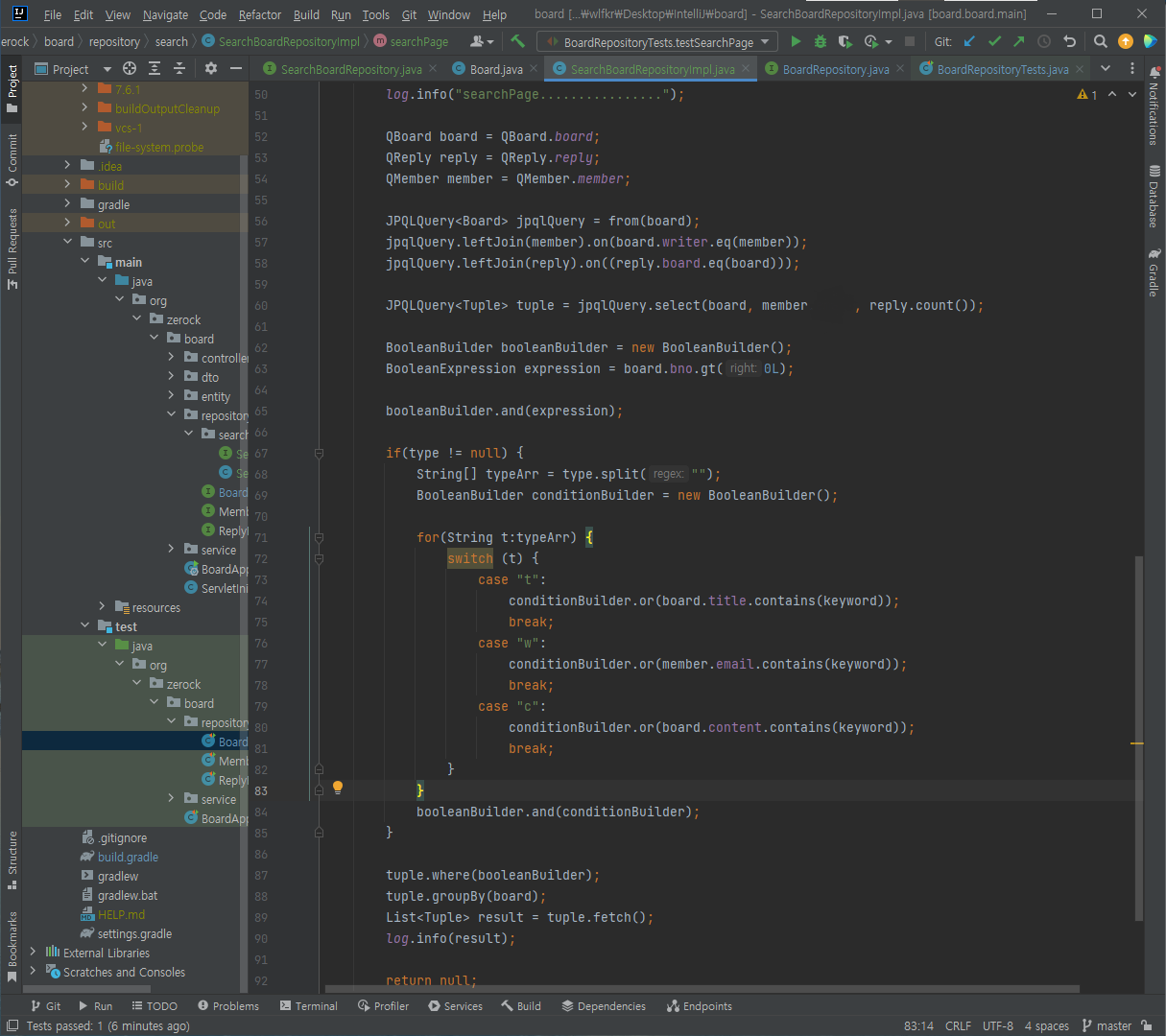
Task: Open the Gradle tool window
Action: [x=1154, y=272]
